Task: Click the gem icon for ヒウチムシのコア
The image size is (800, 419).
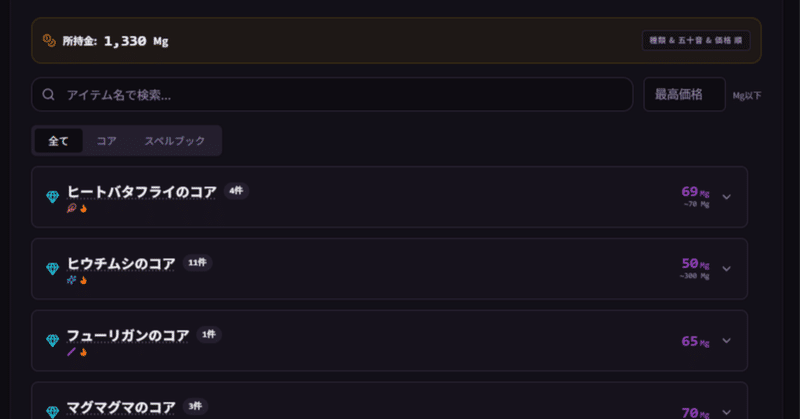Action: (53, 269)
